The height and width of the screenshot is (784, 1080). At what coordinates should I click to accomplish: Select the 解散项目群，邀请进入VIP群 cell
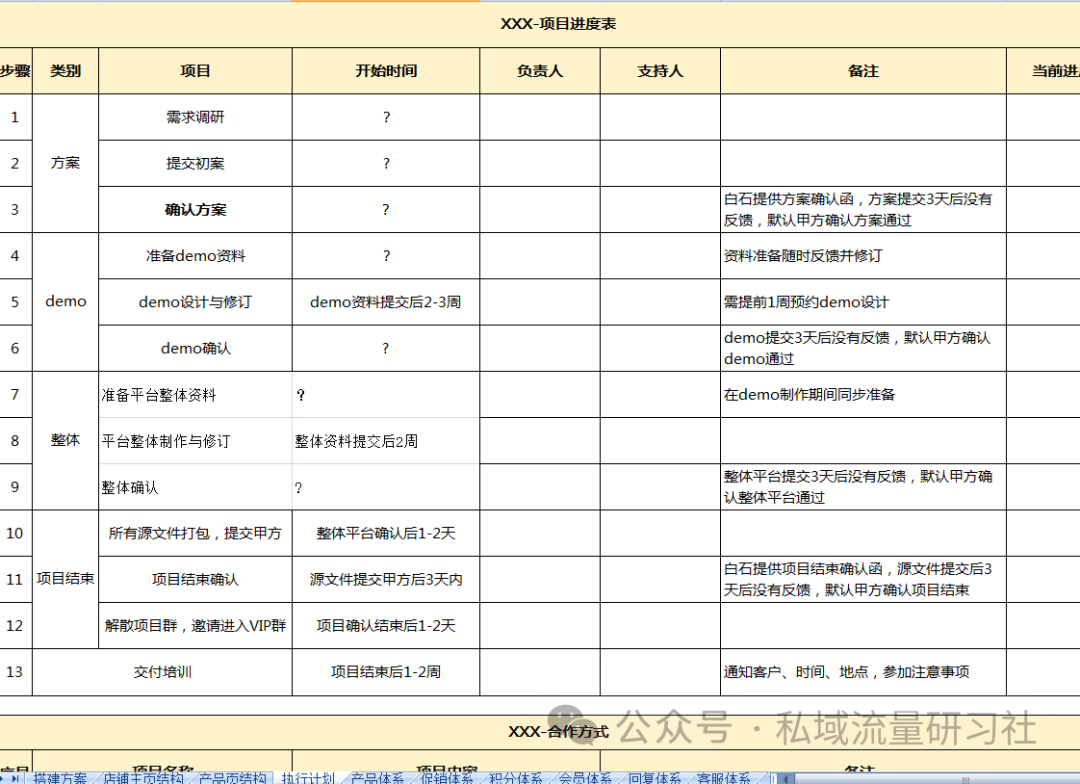pyautogui.click(x=196, y=626)
